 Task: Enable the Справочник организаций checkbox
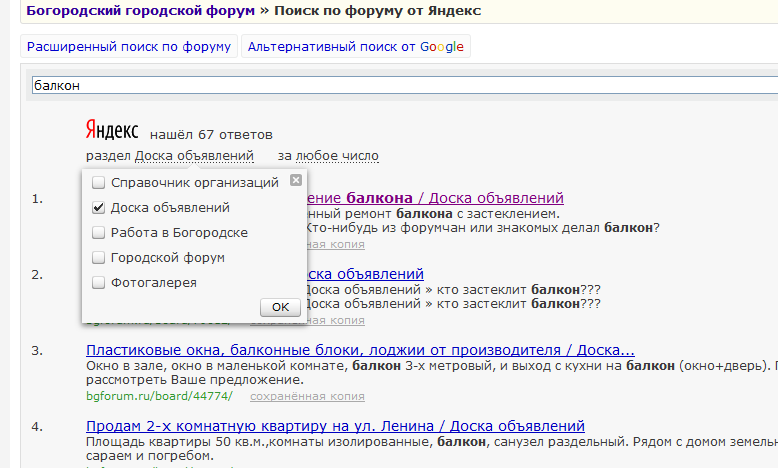99,183
